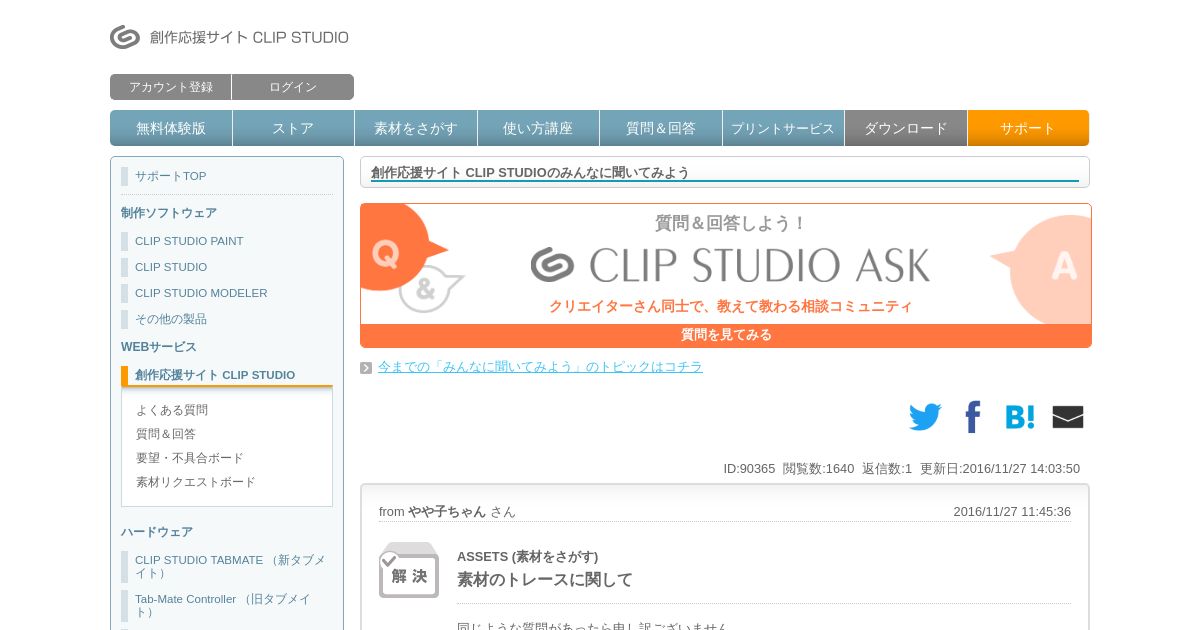Share this page on Twitter
Screen dimensions: 1200x630
(925, 417)
